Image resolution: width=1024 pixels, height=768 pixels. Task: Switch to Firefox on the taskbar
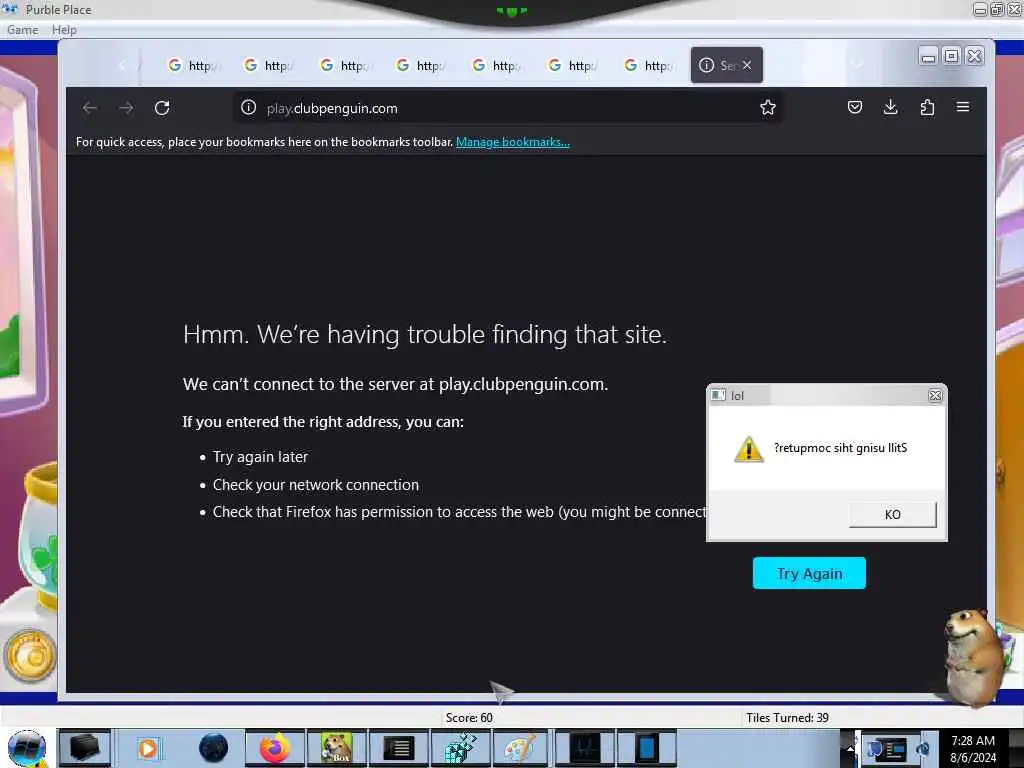pyautogui.click(x=274, y=748)
